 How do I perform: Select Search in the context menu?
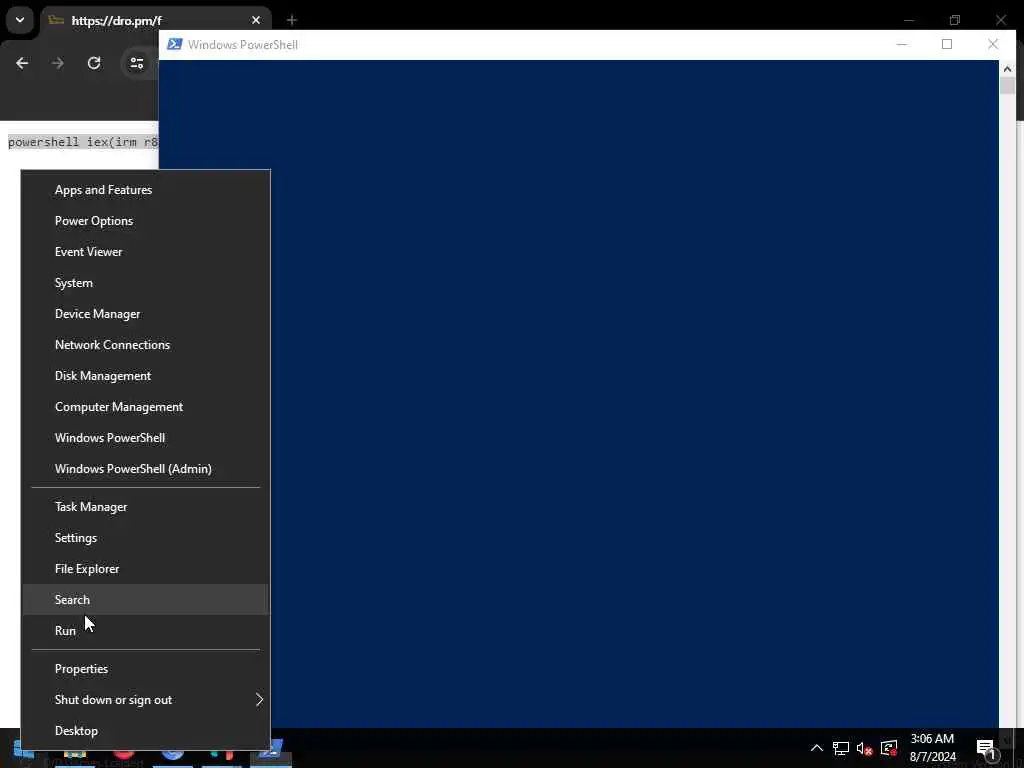coord(146,600)
